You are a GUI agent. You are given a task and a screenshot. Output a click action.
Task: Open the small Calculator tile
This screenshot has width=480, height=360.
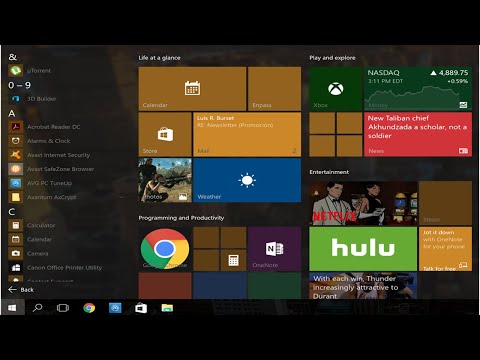tap(233, 260)
